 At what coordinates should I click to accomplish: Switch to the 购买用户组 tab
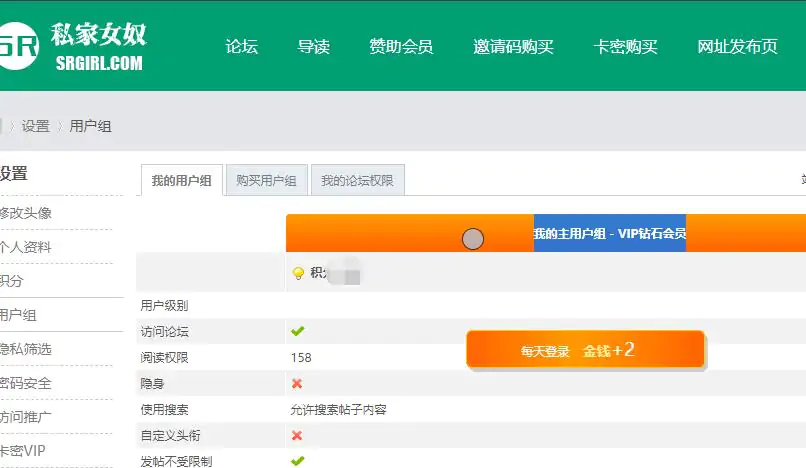point(266,180)
